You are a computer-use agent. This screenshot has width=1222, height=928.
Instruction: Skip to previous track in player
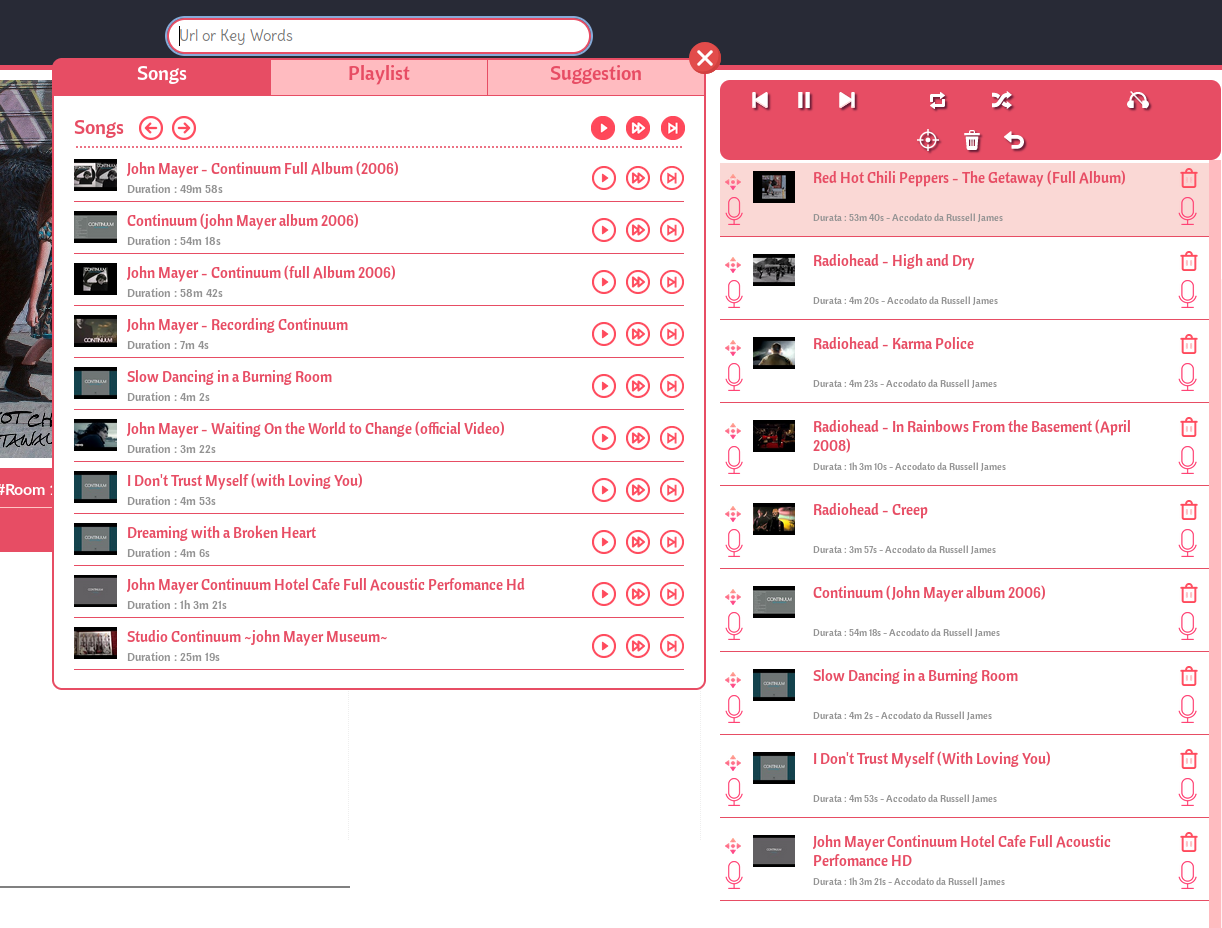coord(760,100)
